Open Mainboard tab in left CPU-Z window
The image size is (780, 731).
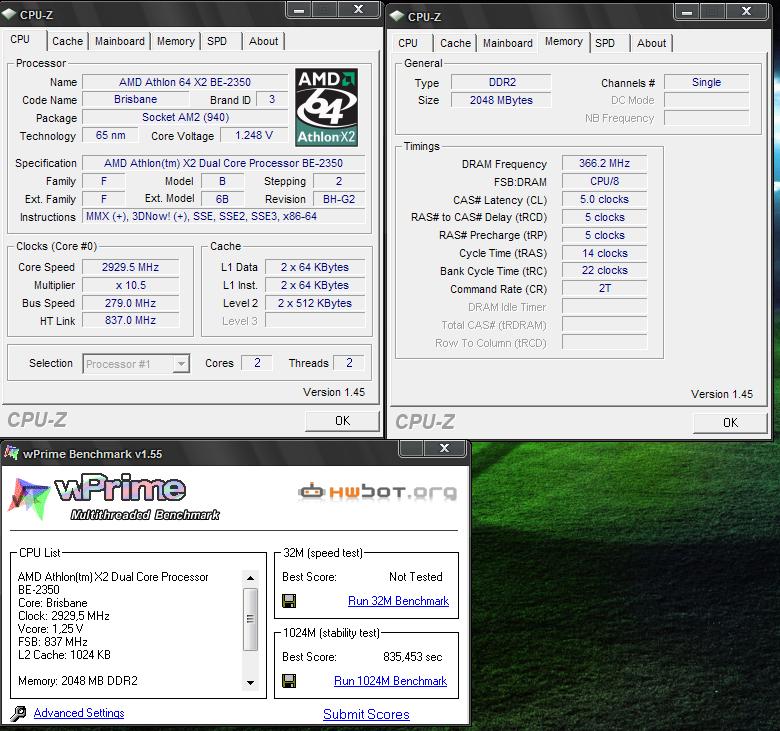(x=120, y=41)
